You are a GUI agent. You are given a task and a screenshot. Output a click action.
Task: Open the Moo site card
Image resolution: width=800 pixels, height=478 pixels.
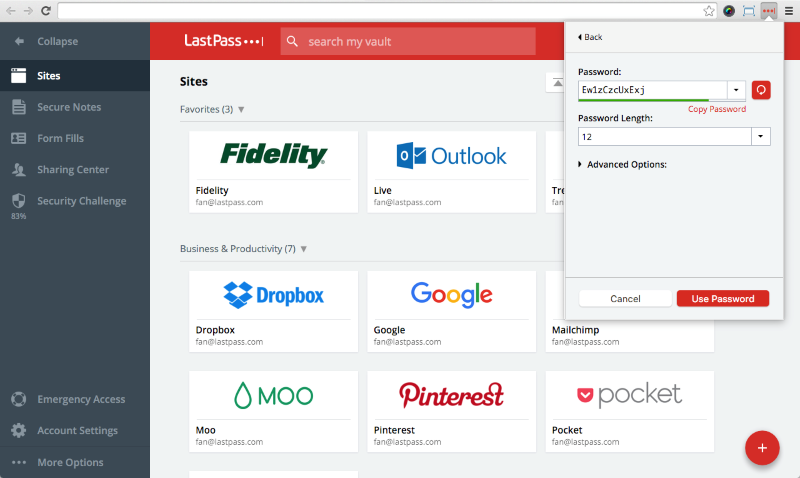click(273, 411)
